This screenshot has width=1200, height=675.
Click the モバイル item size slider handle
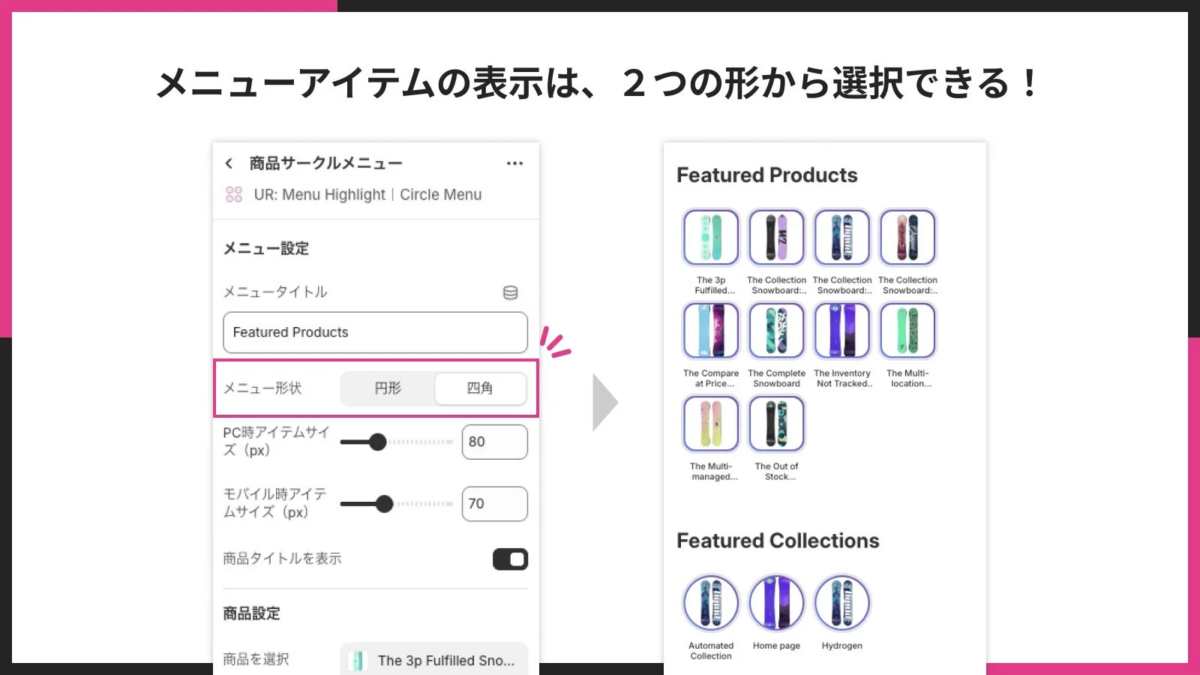tap(385, 504)
